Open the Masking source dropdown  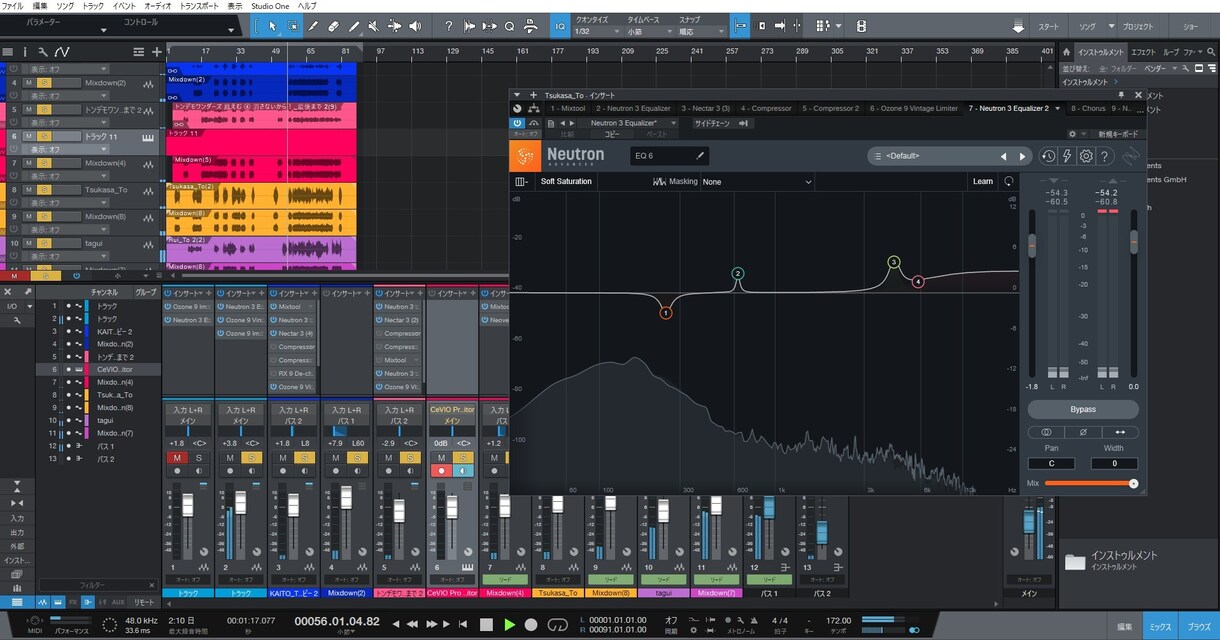(758, 182)
